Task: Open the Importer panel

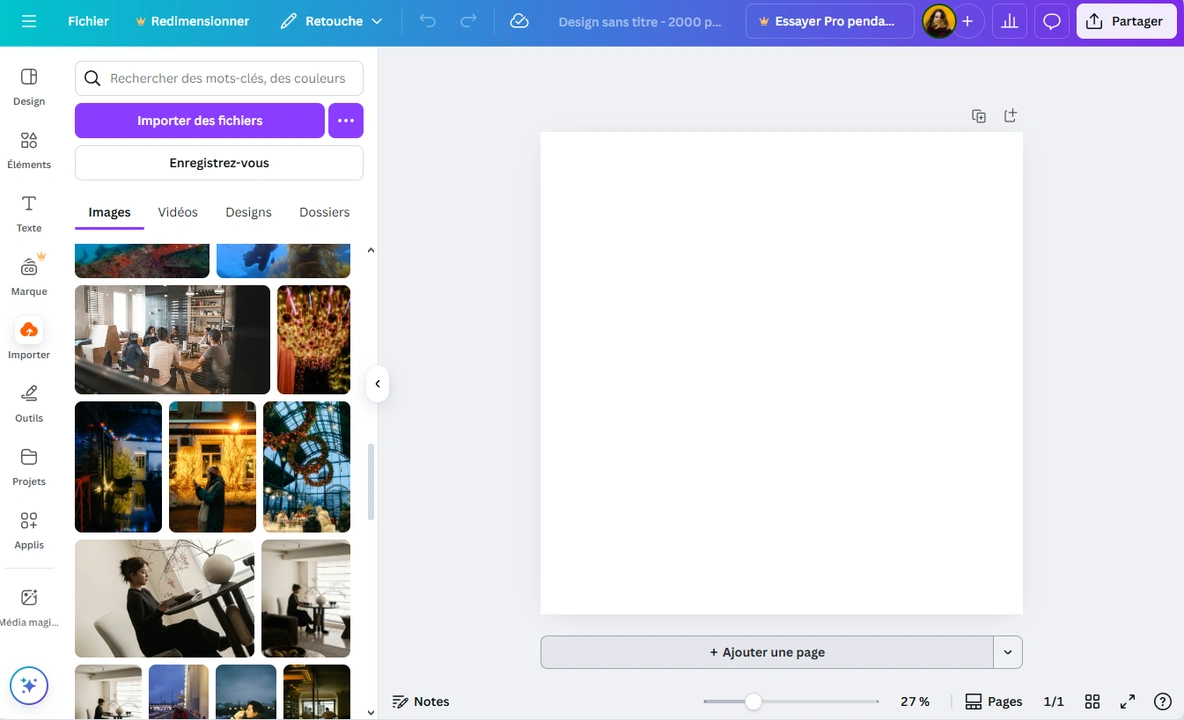Action: (x=29, y=338)
